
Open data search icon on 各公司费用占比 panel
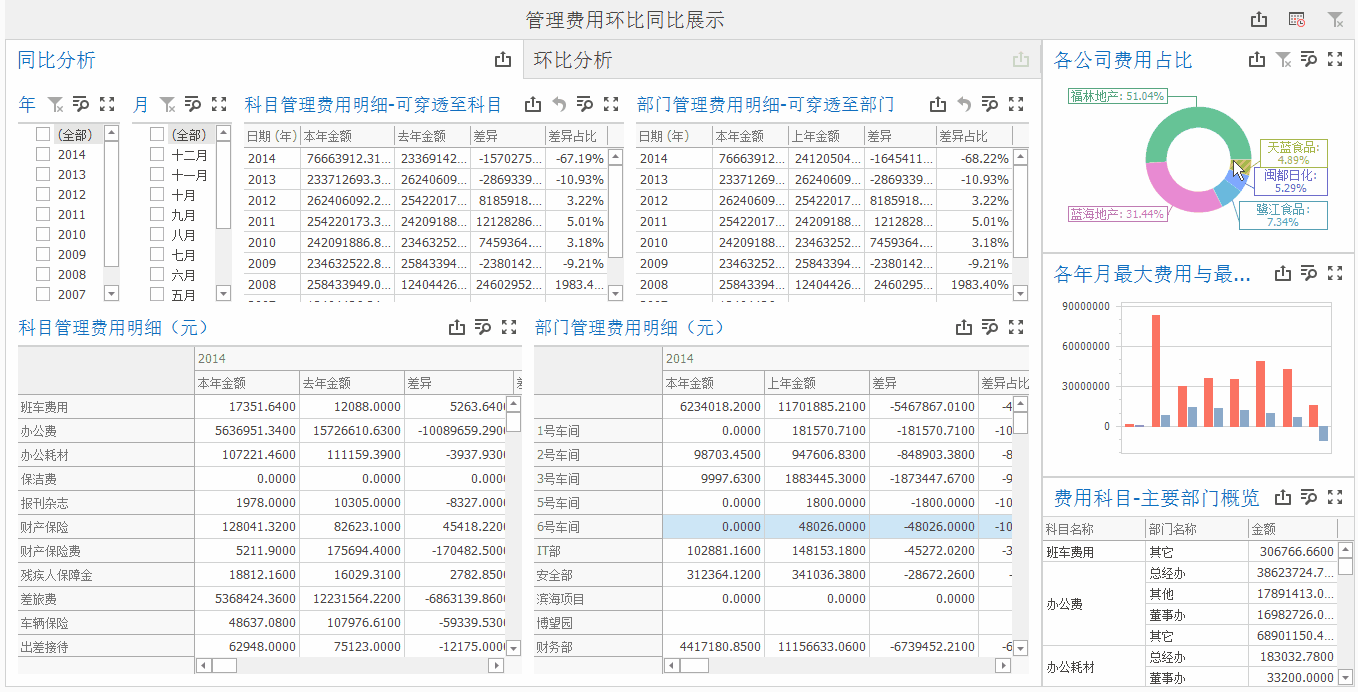(1309, 59)
